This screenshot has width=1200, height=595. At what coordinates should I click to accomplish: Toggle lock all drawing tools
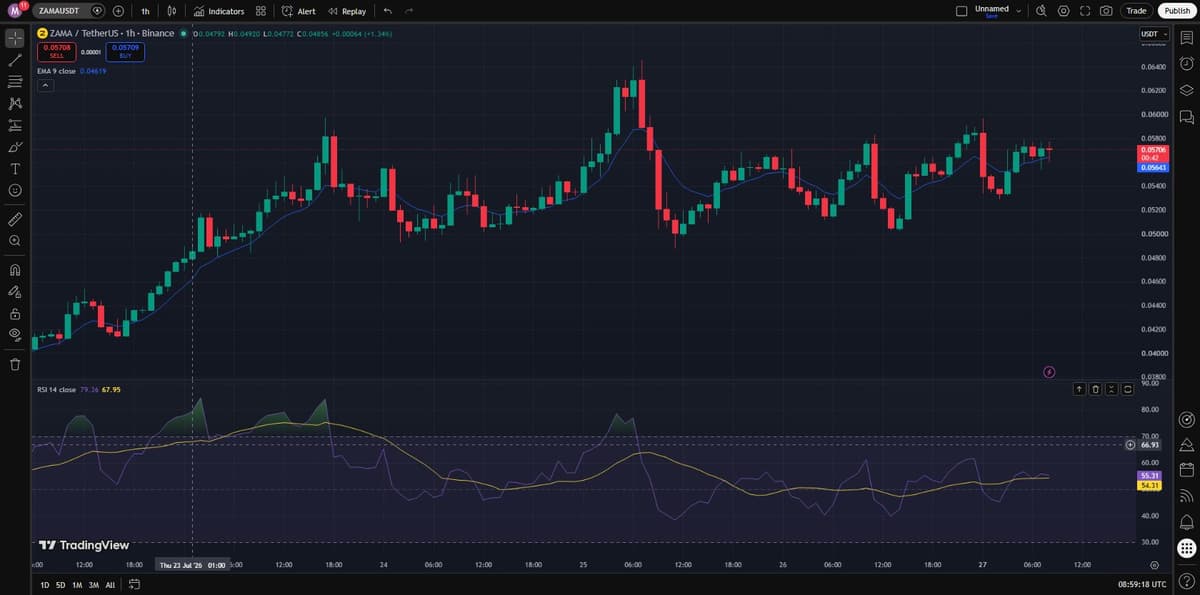(15, 313)
